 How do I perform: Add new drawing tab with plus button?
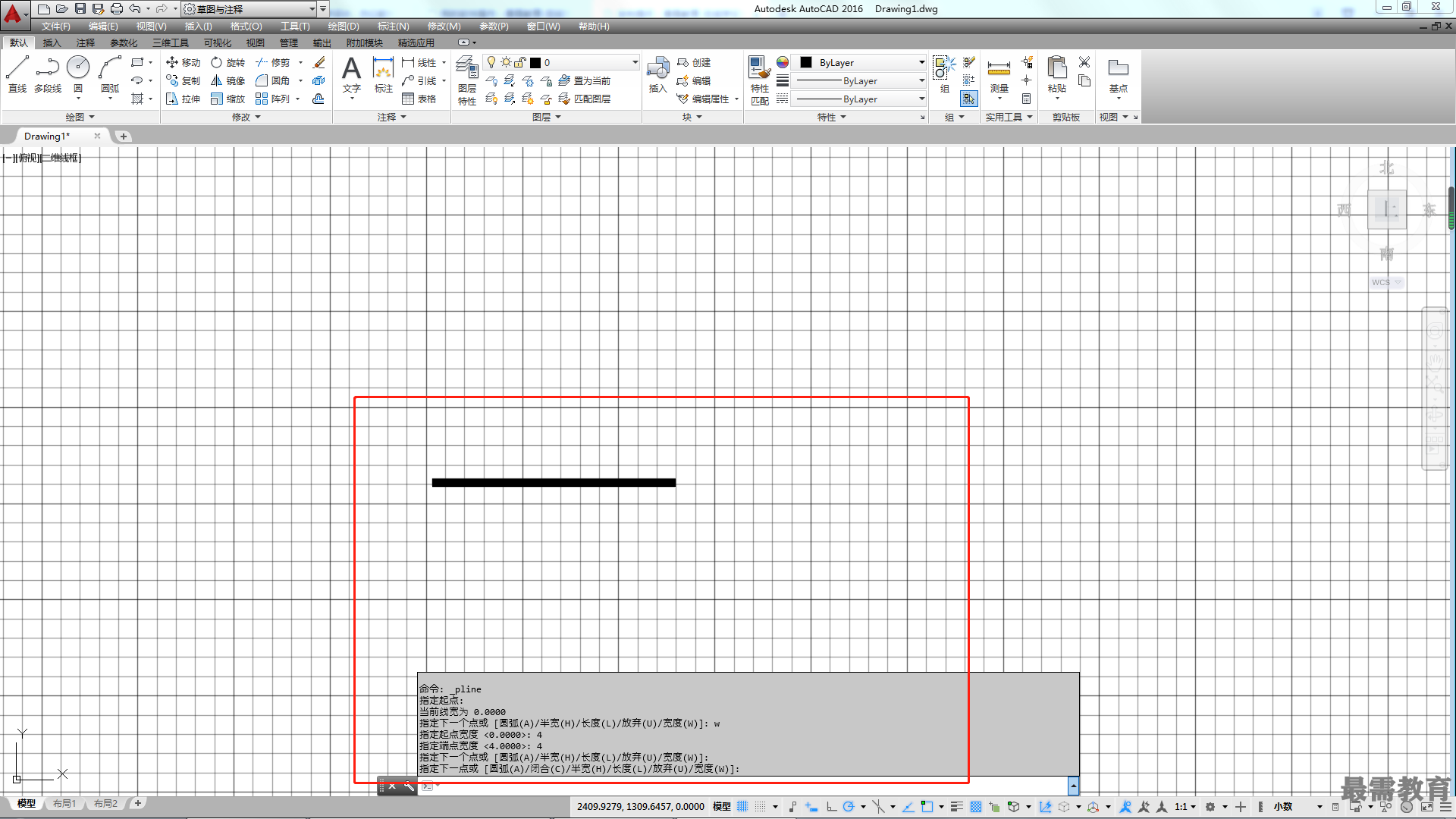tap(124, 136)
